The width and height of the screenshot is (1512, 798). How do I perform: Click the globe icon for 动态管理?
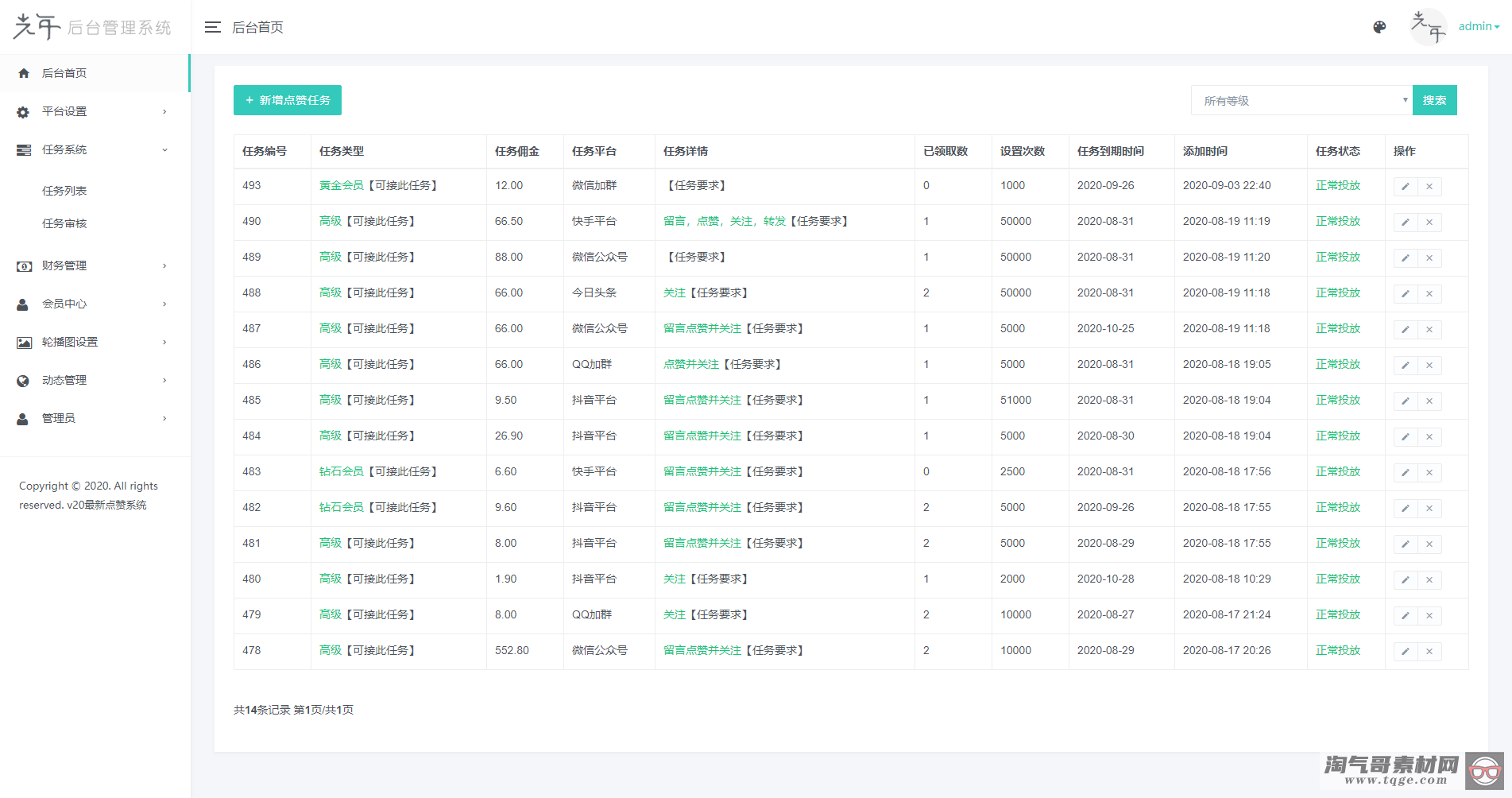[x=23, y=381]
